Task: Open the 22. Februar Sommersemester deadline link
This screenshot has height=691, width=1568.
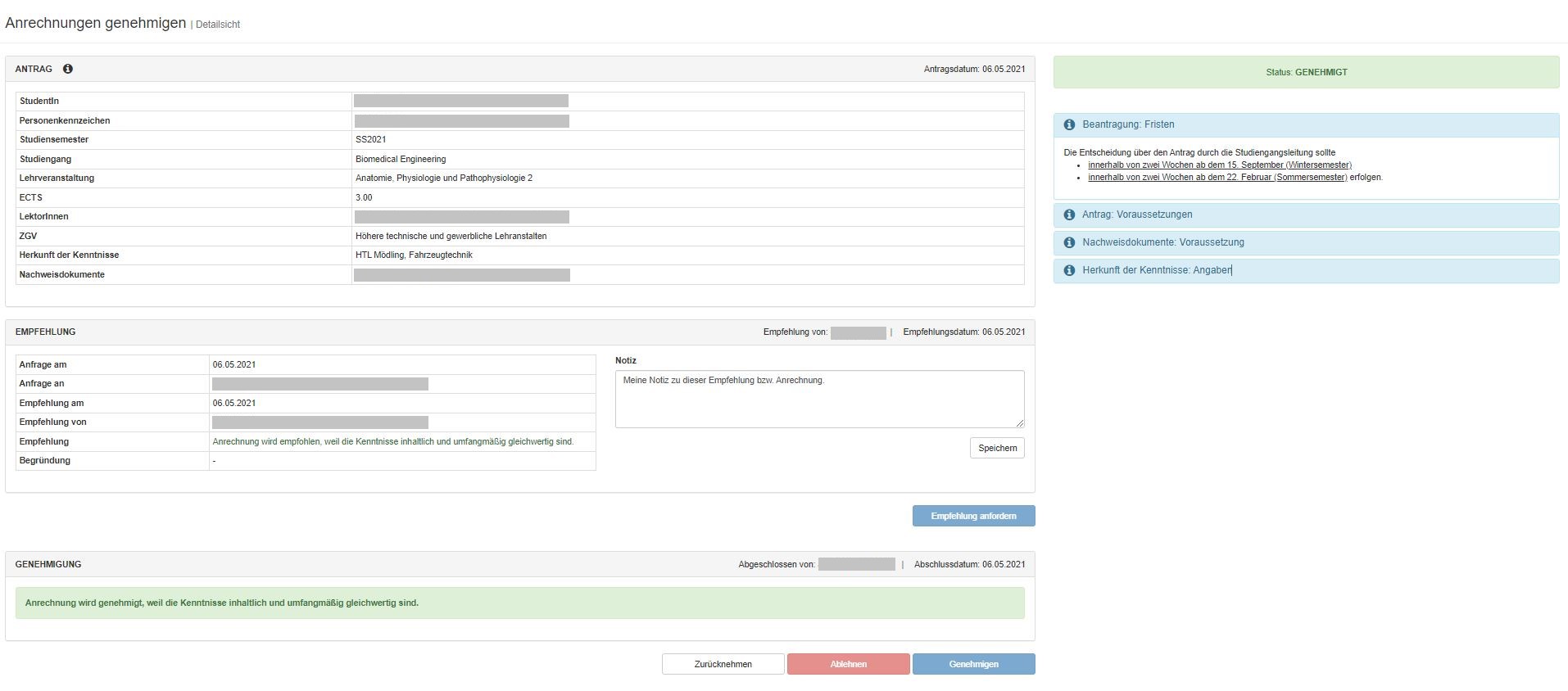Action: (x=1217, y=178)
